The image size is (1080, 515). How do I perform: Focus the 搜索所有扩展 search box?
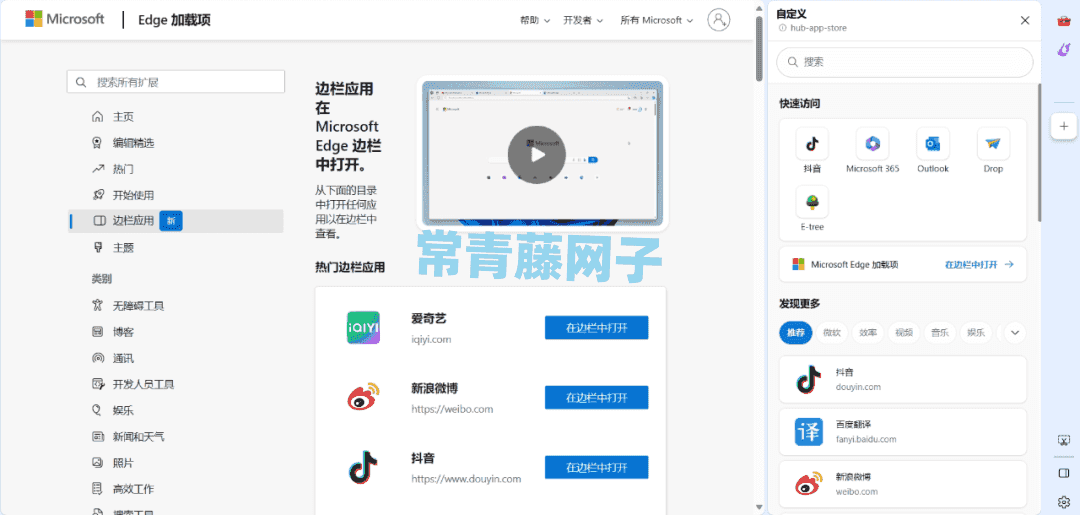[176, 82]
